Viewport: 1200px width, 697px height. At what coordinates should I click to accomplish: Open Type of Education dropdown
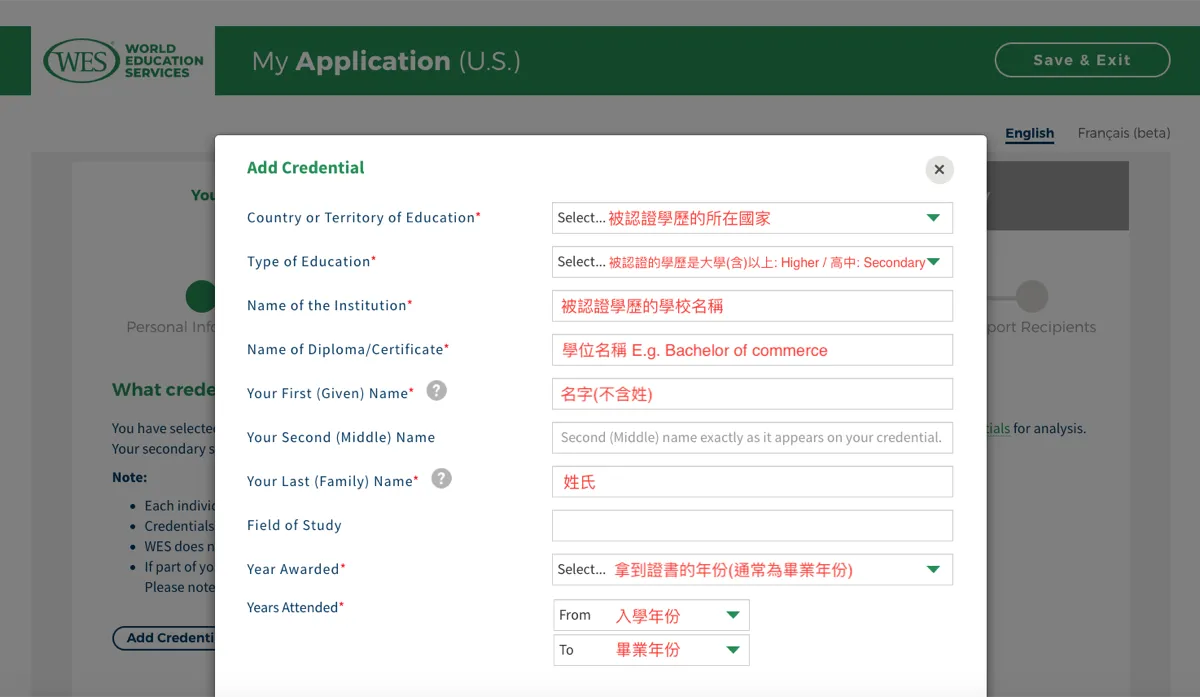tap(752, 262)
